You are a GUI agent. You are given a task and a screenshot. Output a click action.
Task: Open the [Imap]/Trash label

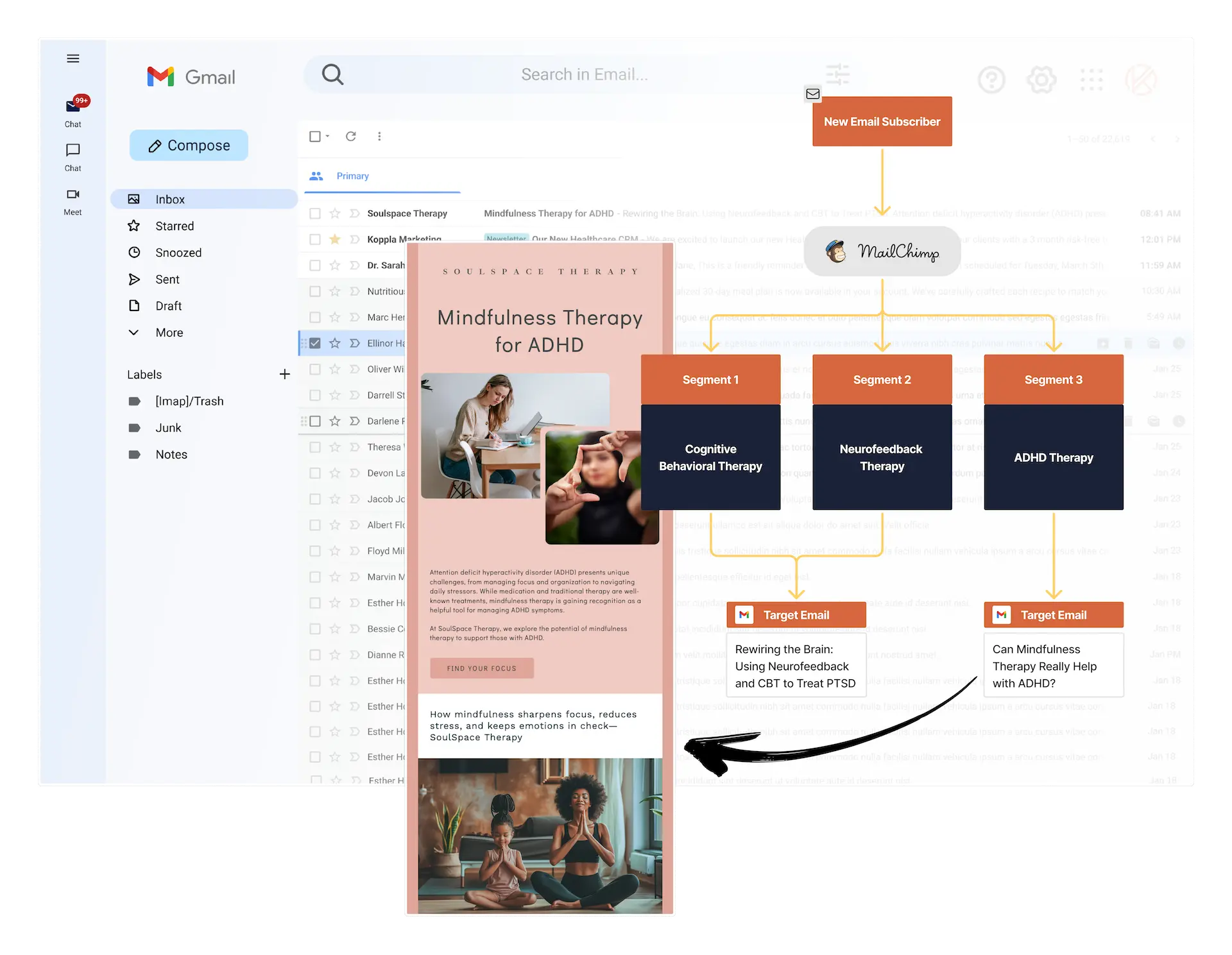(x=189, y=401)
